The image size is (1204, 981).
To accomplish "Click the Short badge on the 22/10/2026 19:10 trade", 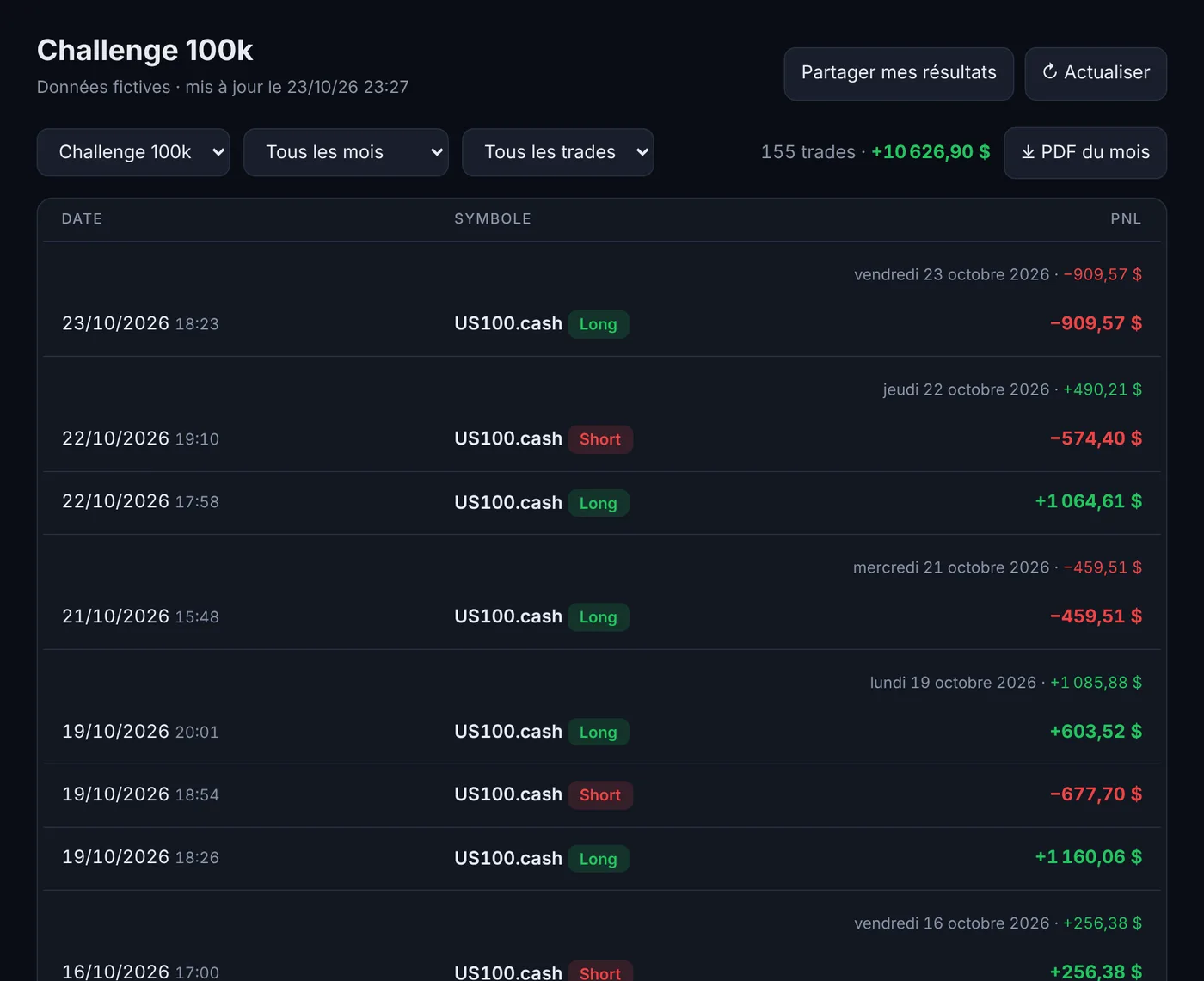I will pos(600,439).
